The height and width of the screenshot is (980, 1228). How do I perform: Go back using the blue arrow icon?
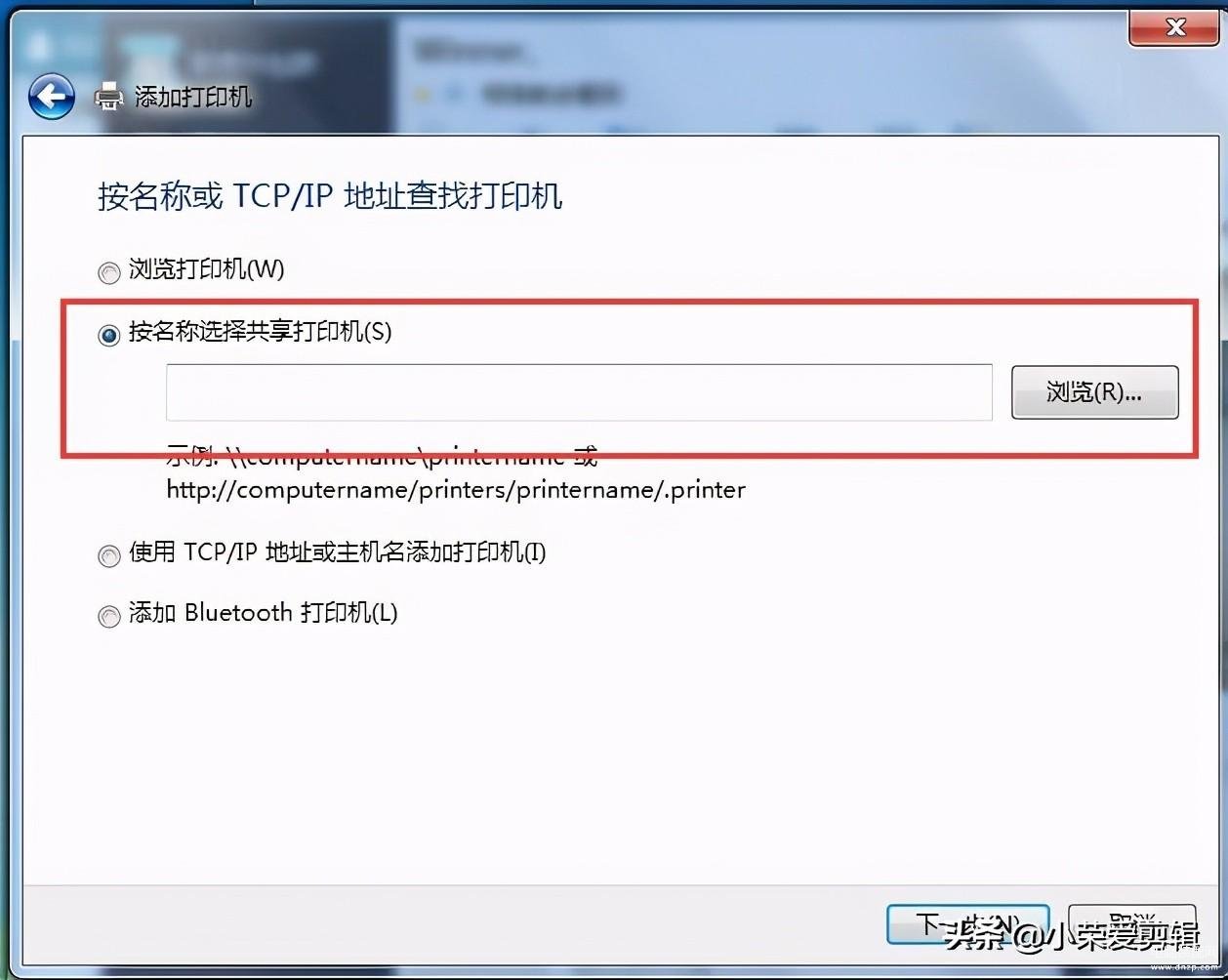(52, 96)
